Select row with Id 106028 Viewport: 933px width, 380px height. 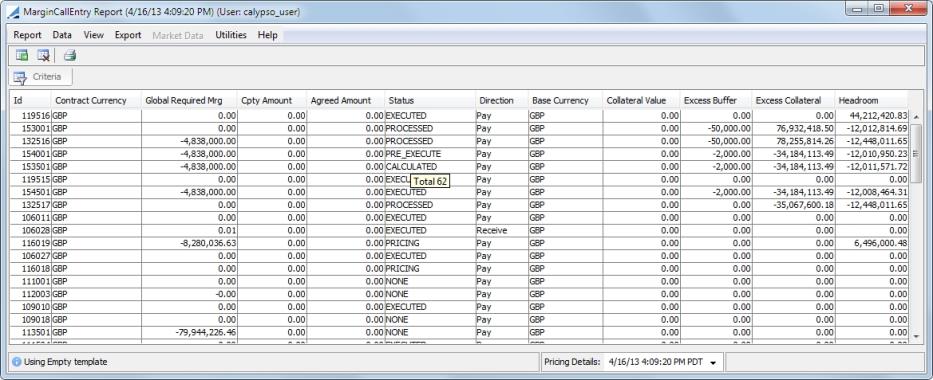pyautogui.click(x=459, y=230)
